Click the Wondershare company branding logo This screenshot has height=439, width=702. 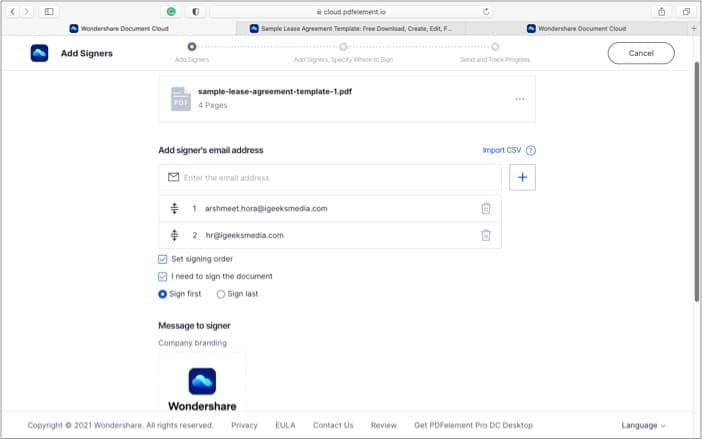pos(202,381)
